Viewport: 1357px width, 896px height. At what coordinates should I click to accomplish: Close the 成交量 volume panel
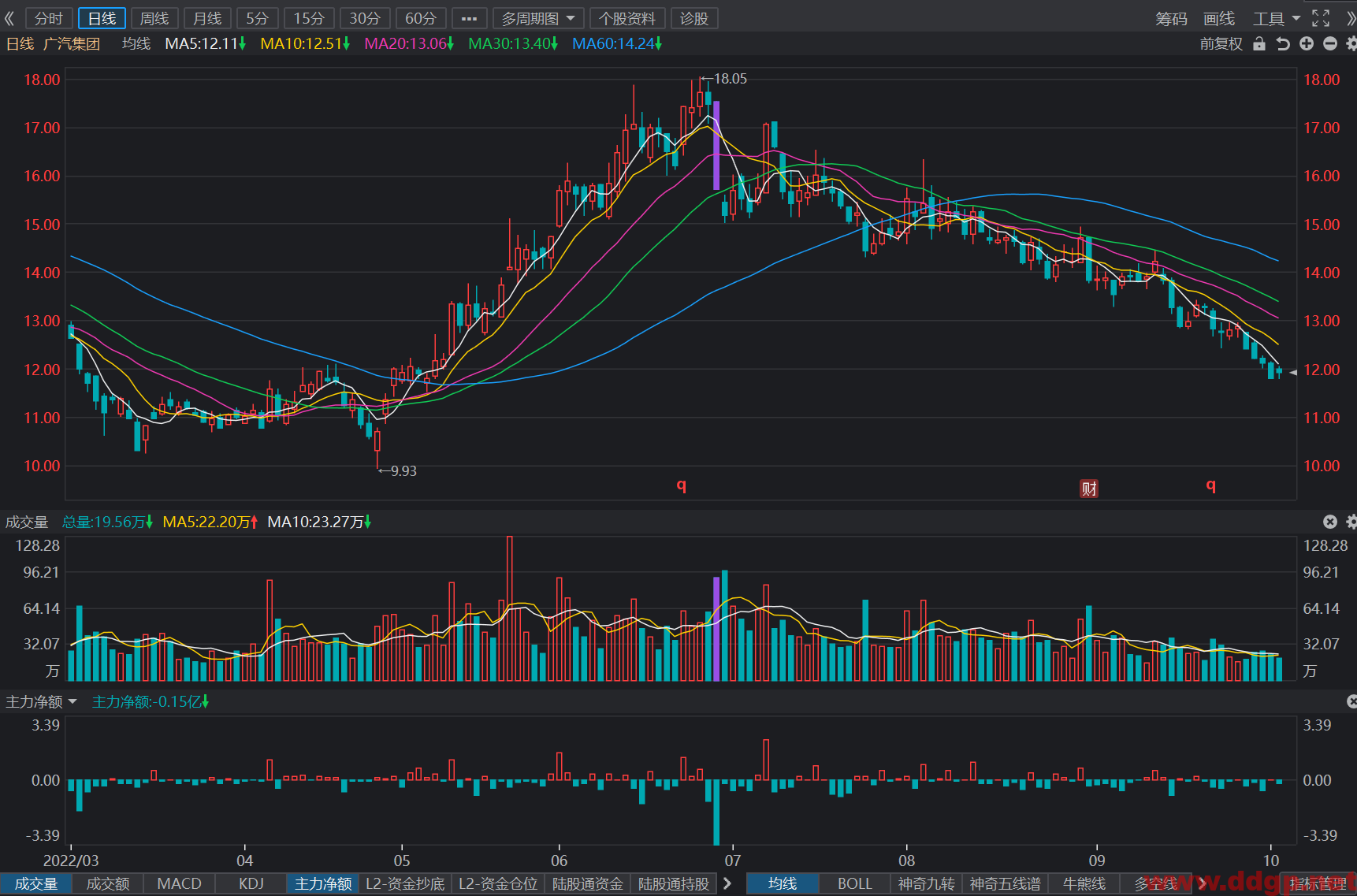point(1330,522)
